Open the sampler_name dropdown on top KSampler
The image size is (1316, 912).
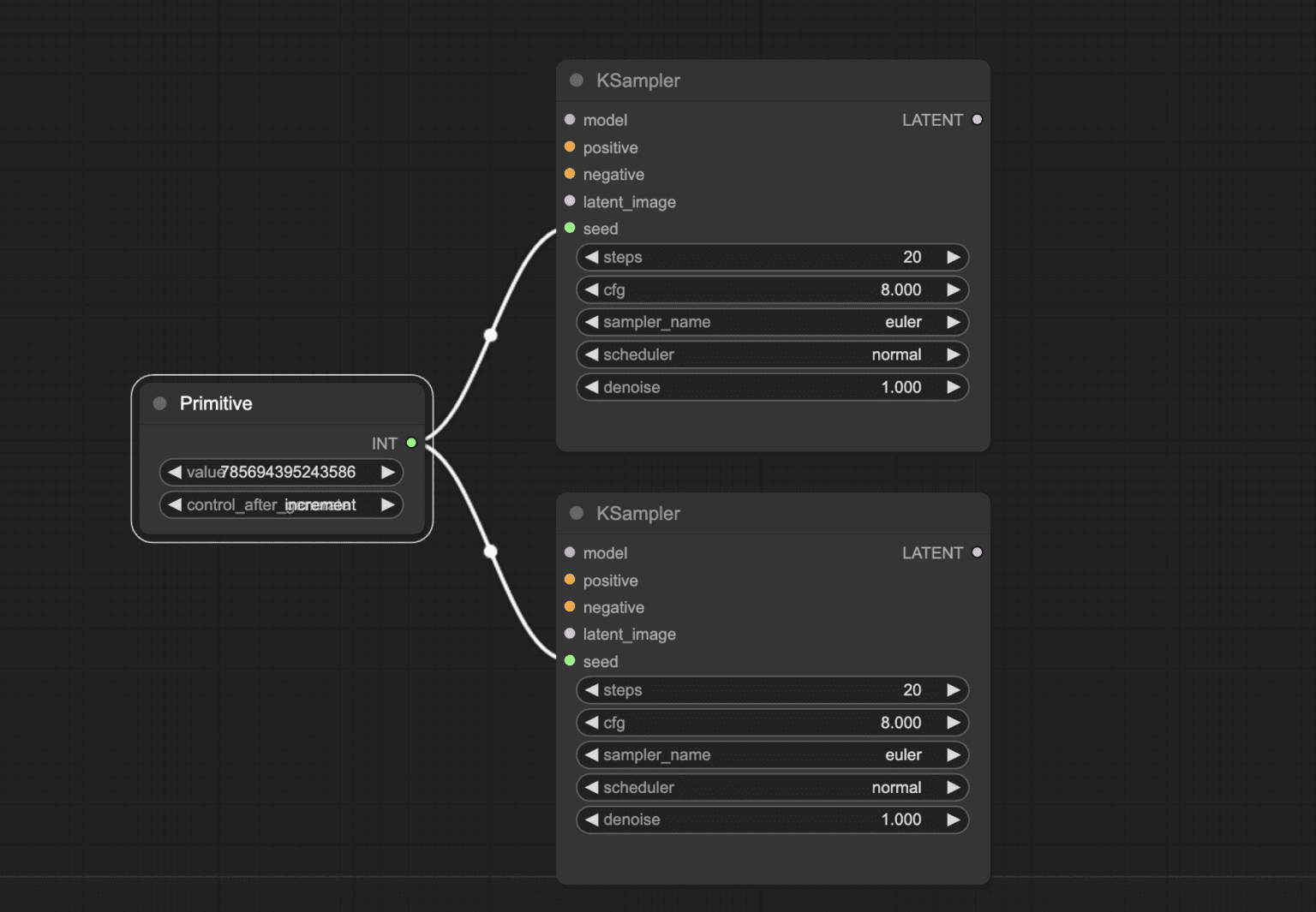771,322
